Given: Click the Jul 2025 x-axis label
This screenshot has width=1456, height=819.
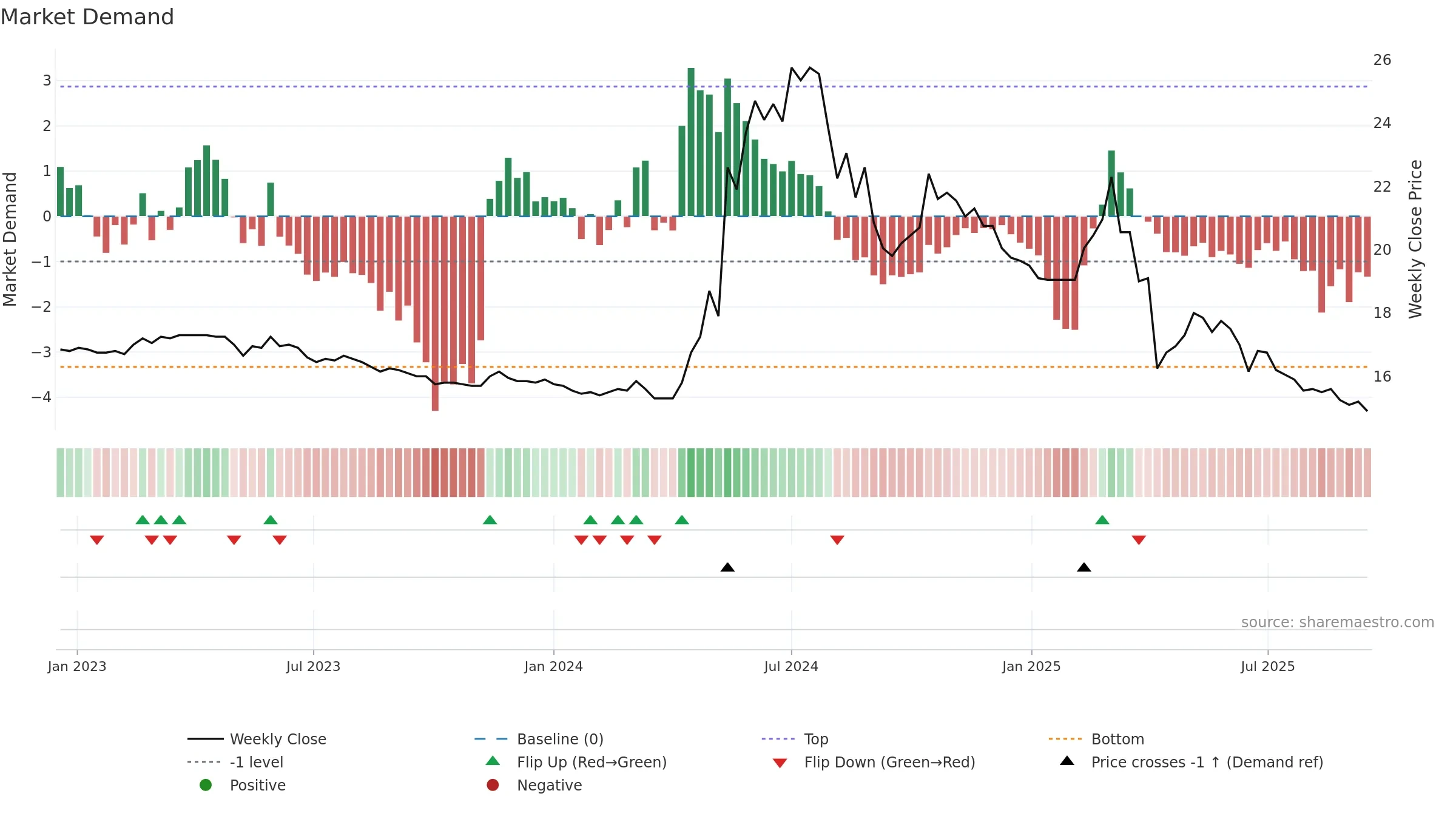Looking at the screenshot, I should pyautogui.click(x=1268, y=666).
